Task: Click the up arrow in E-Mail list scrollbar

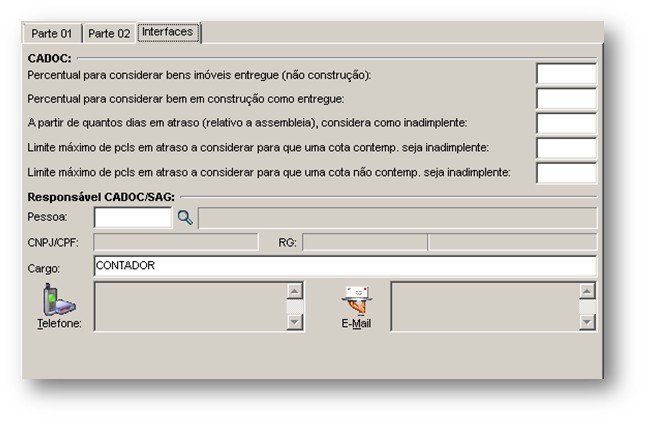Action: coord(587,291)
